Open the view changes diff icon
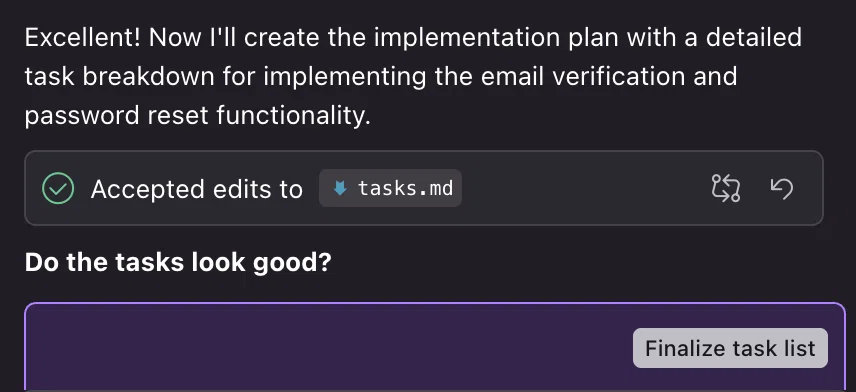Image resolution: width=856 pixels, height=392 pixels. point(726,188)
